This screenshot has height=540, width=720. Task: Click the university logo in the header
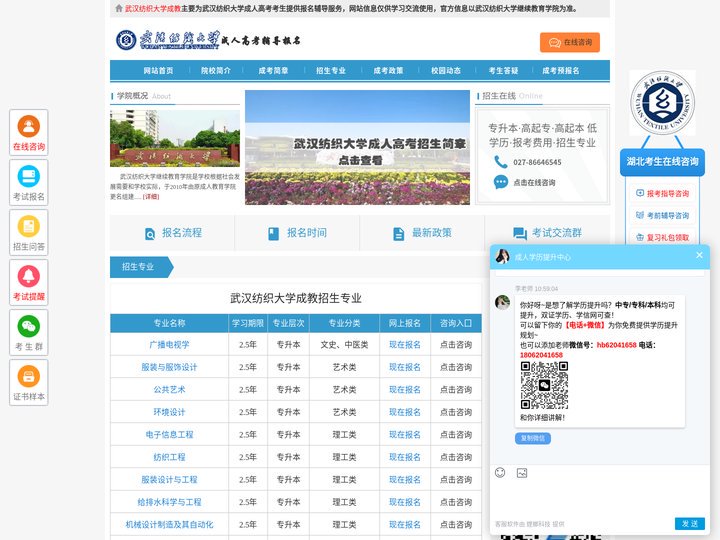126,40
